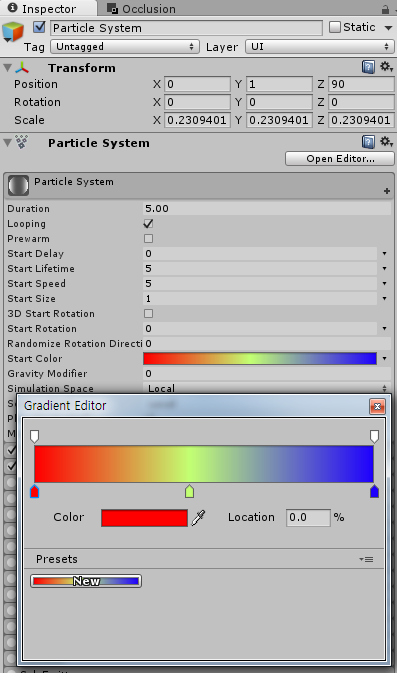Click the object name field Particle System
The height and width of the screenshot is (673, 397).
187,28
